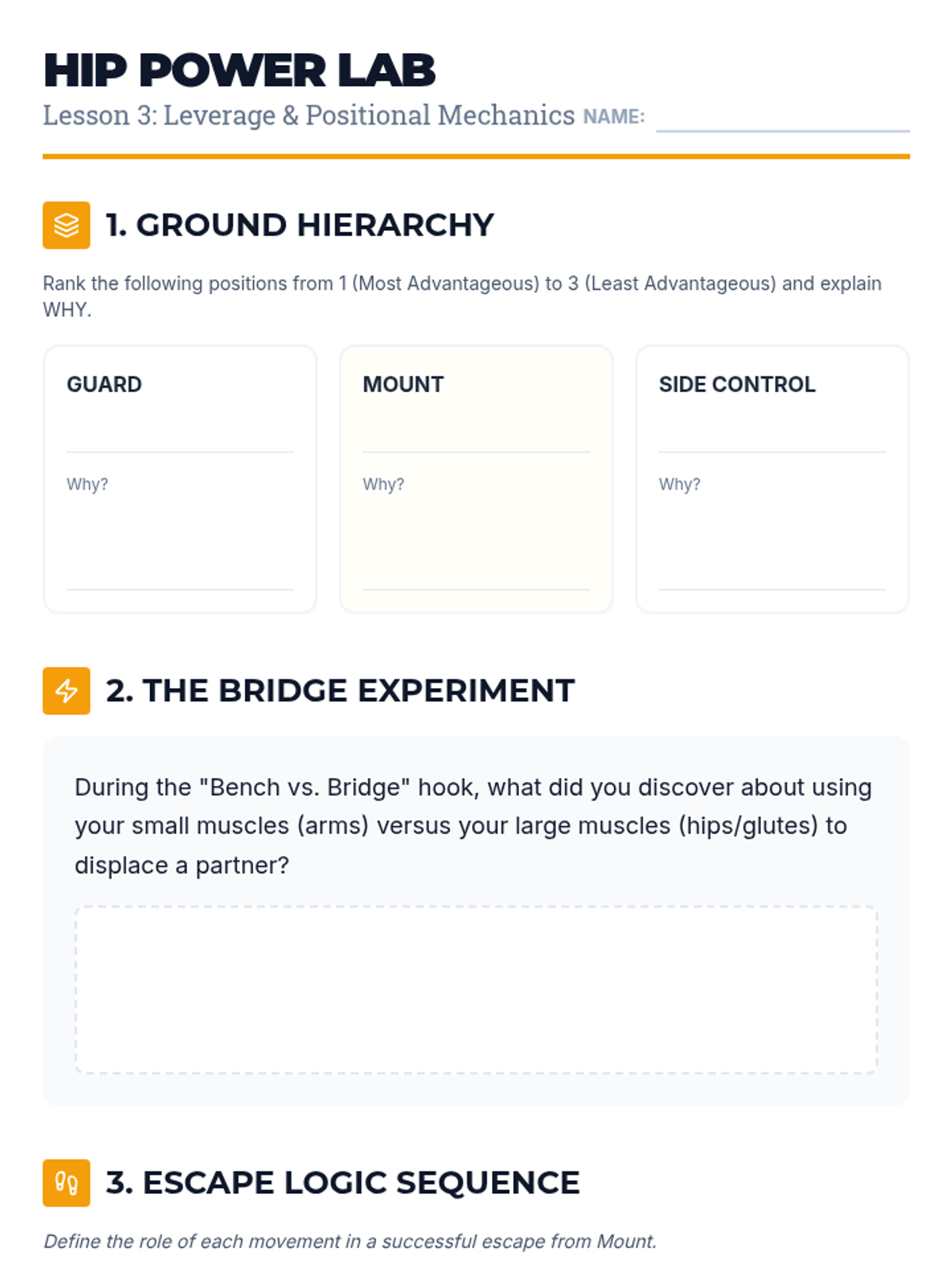
Task: Click the MOUNT card label
Action: pos(403,385)
